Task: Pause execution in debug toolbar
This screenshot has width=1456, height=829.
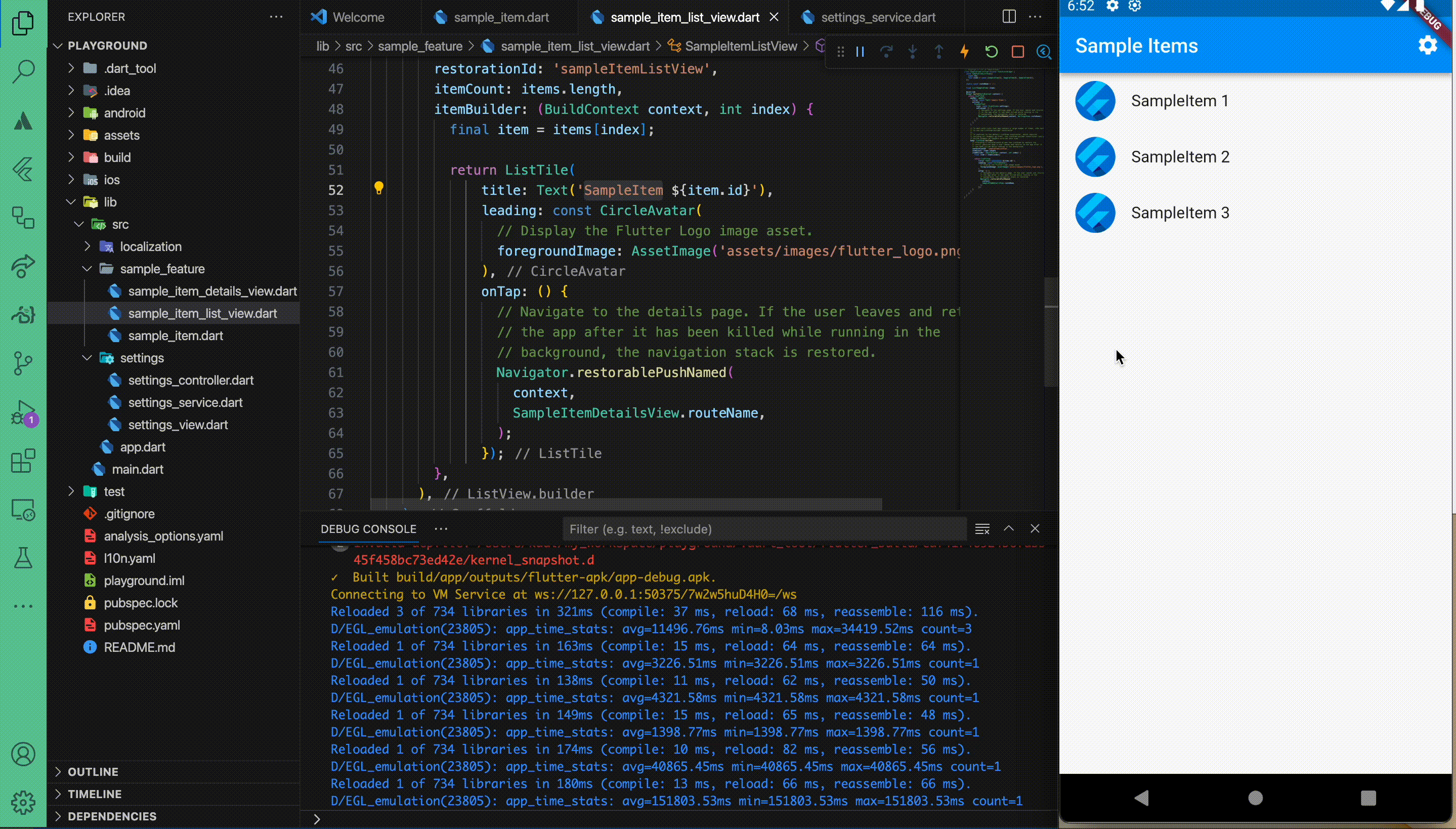Action: pyautogui.click(x=860, y=52)
